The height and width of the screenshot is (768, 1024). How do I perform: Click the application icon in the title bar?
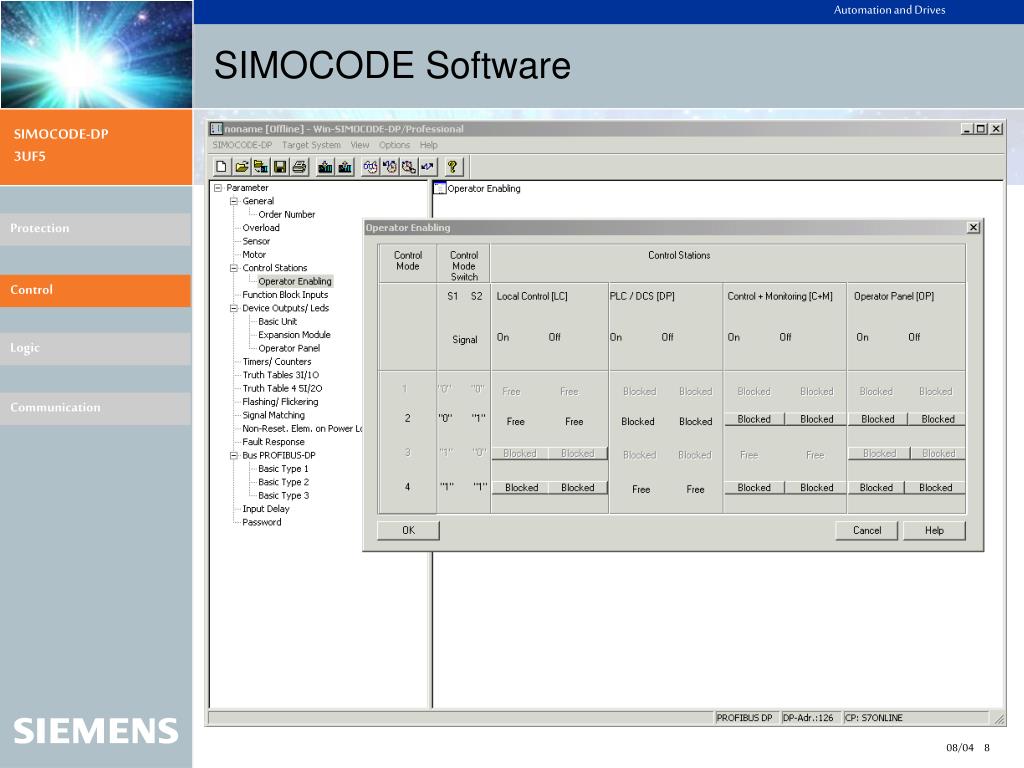tap(216, 129)
